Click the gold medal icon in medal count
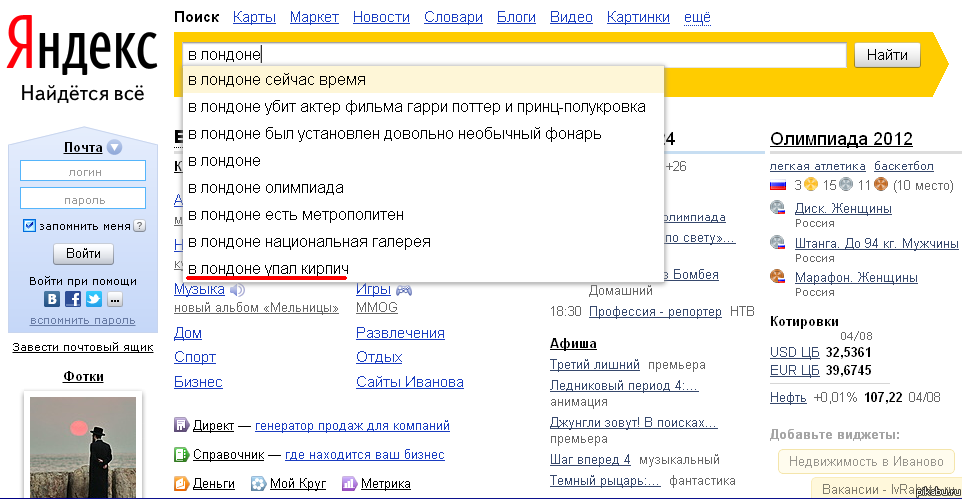 (811, 184)
